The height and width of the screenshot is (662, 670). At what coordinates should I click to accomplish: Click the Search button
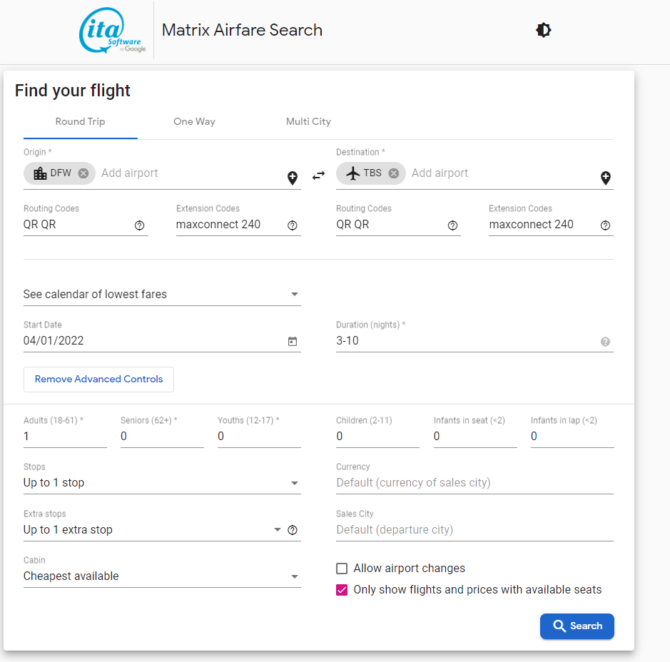tap(577, 626)
